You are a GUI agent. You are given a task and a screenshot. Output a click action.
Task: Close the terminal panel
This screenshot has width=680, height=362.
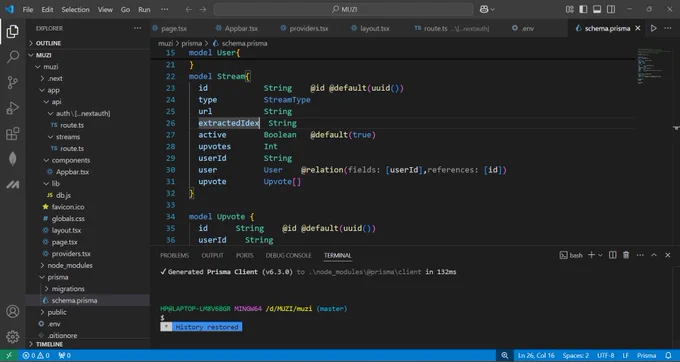(x=668, y=255)
